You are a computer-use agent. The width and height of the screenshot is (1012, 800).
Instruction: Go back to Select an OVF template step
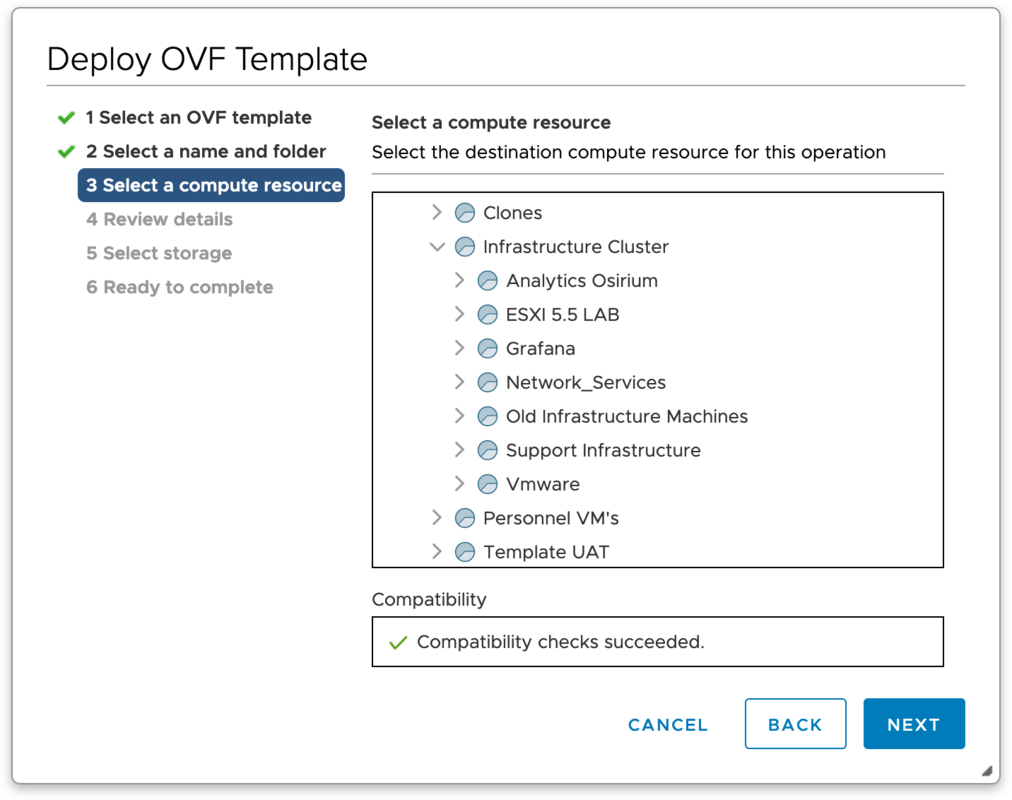198,117
